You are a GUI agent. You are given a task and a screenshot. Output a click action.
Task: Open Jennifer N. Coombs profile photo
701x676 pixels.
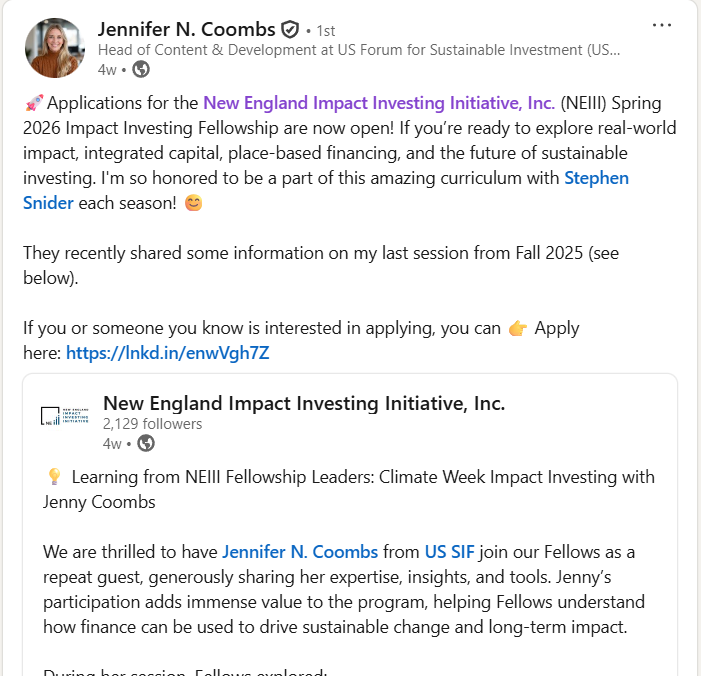[x=55, y=48]
